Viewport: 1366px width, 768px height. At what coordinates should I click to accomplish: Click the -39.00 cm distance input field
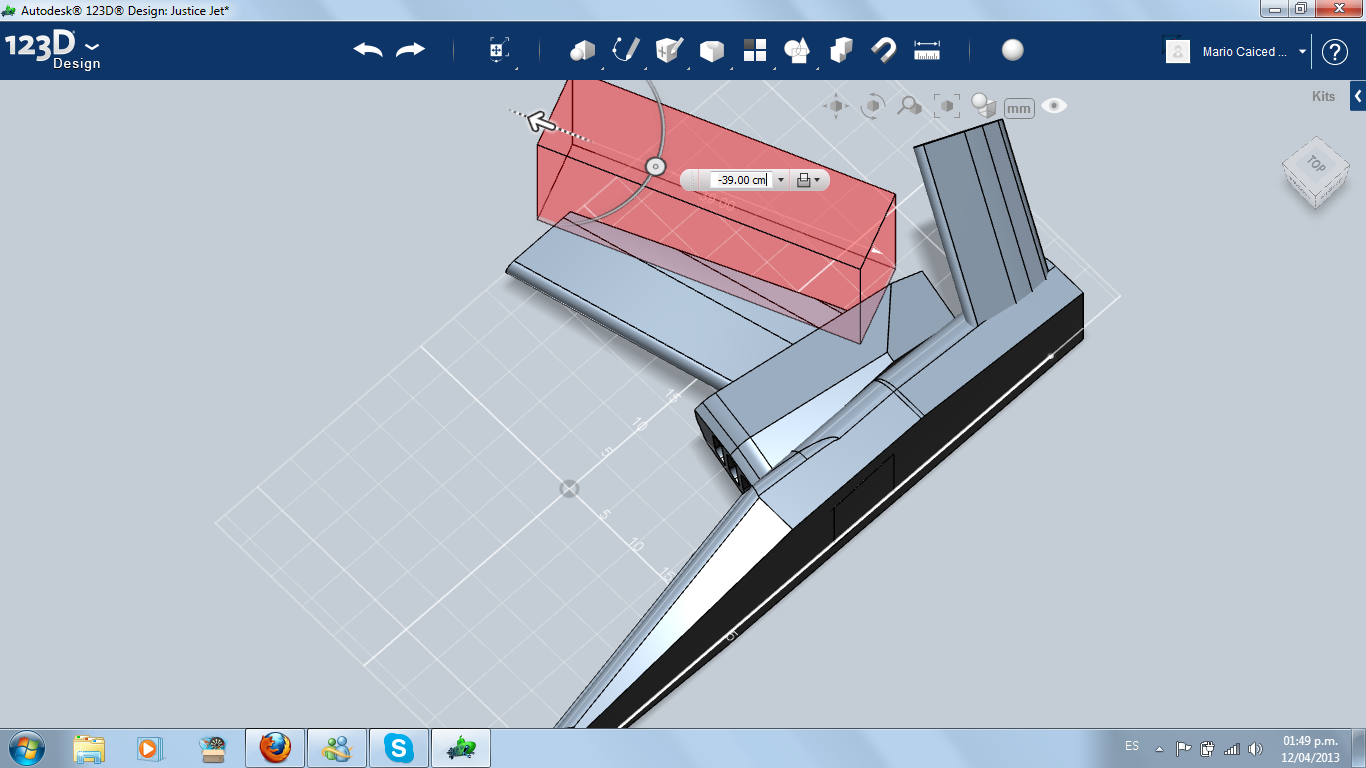pyautogui.click(x=739, y=180)
